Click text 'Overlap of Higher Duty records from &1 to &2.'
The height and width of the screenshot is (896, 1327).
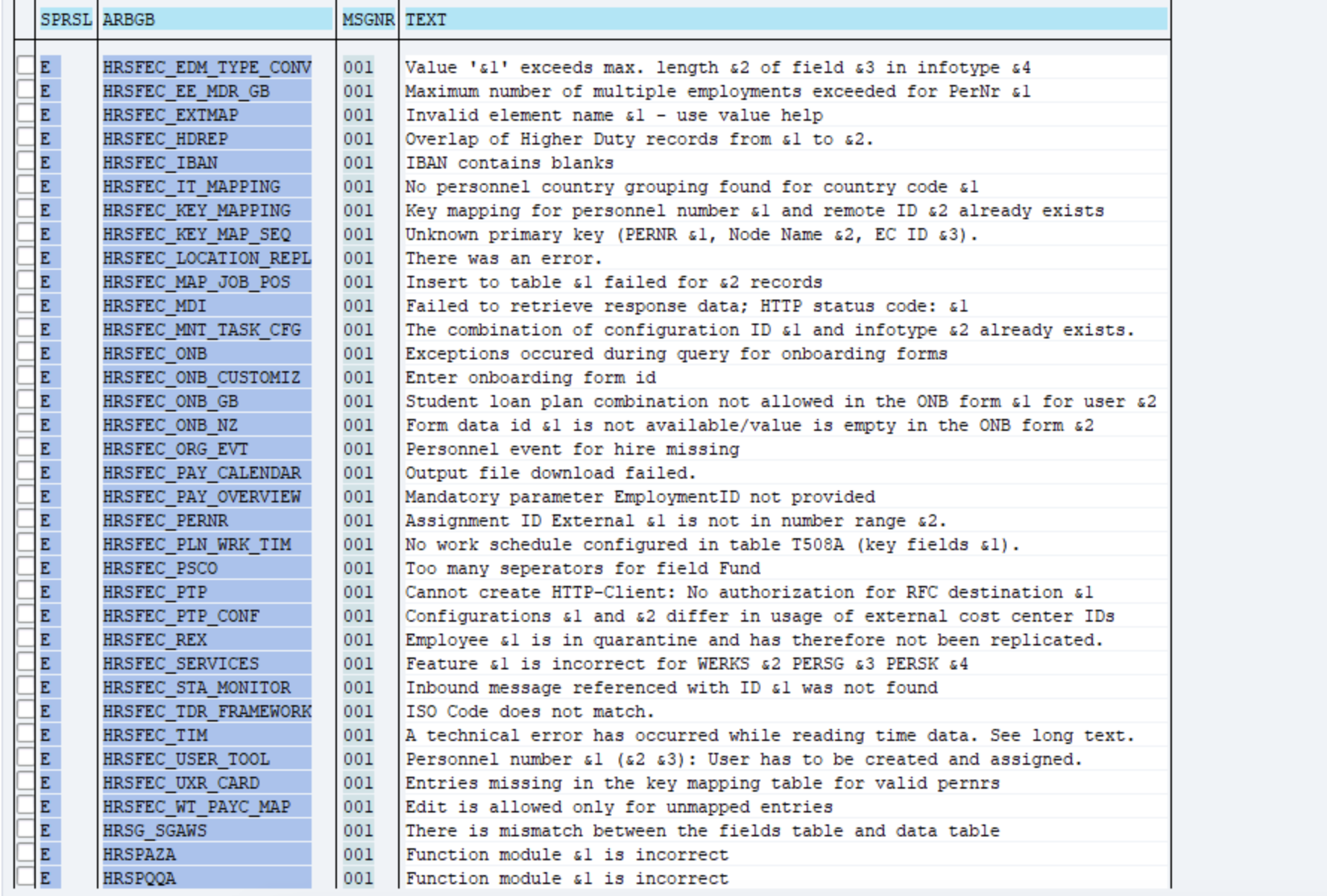pos(639,139)
